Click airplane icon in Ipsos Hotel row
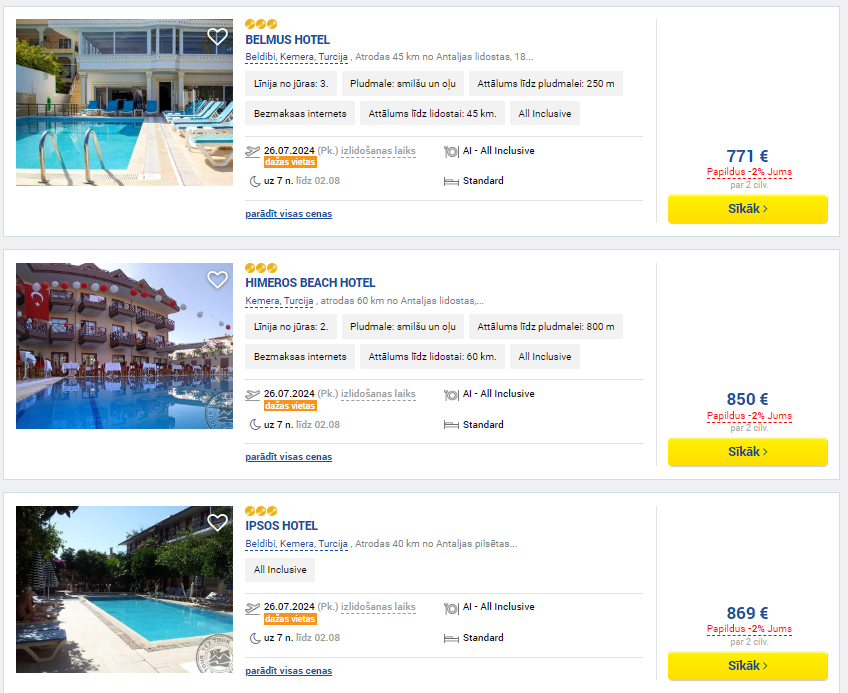 [253, 608]
